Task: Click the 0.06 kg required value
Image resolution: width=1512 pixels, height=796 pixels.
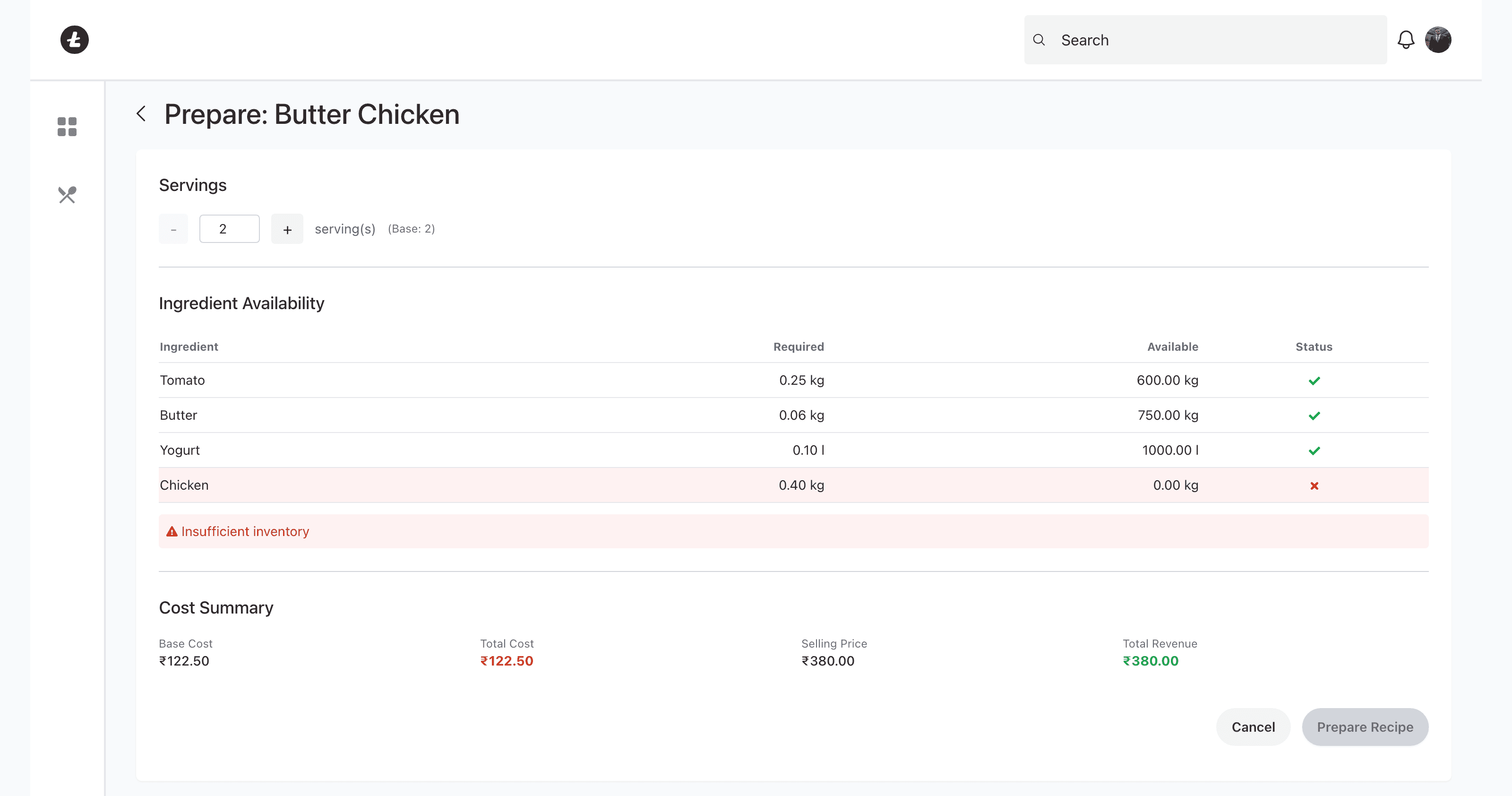Action: pos(802,415)
